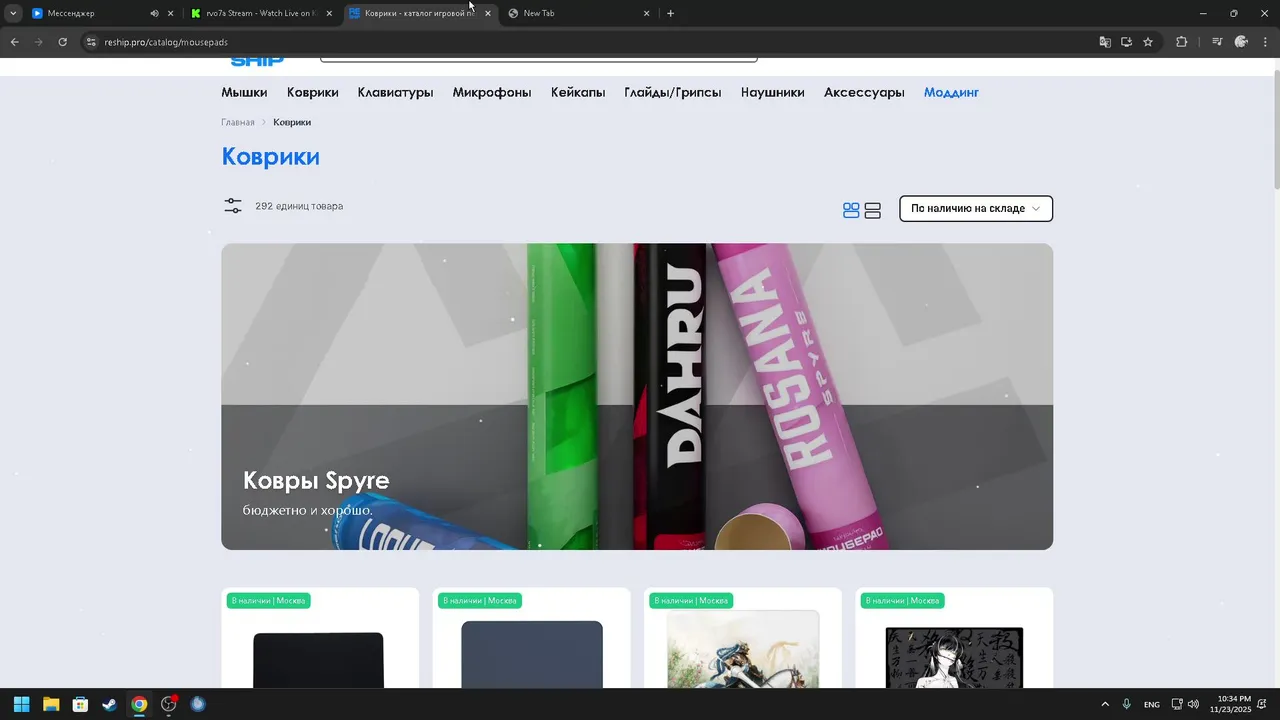The height and width of the screenshot is (720, 1280).
Task: Go forward in browser history
Action: tap(38, 42)
